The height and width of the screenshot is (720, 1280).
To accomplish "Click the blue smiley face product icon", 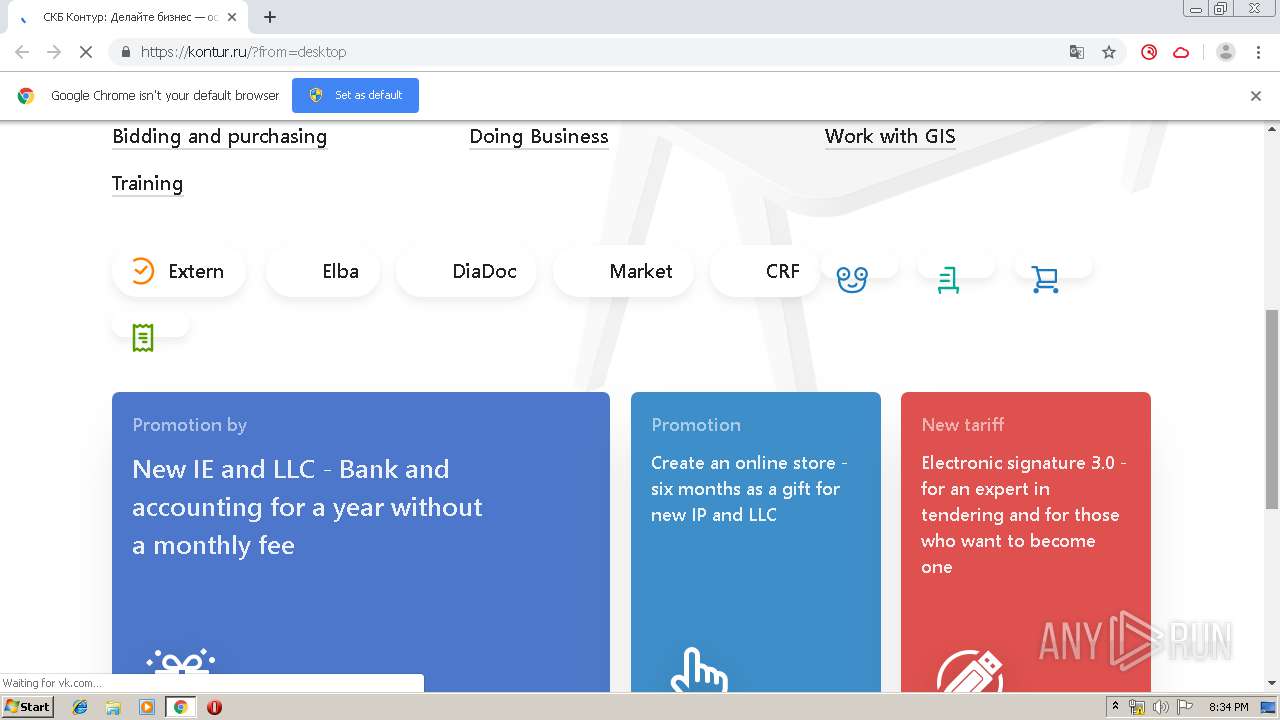I will point(852,280).
